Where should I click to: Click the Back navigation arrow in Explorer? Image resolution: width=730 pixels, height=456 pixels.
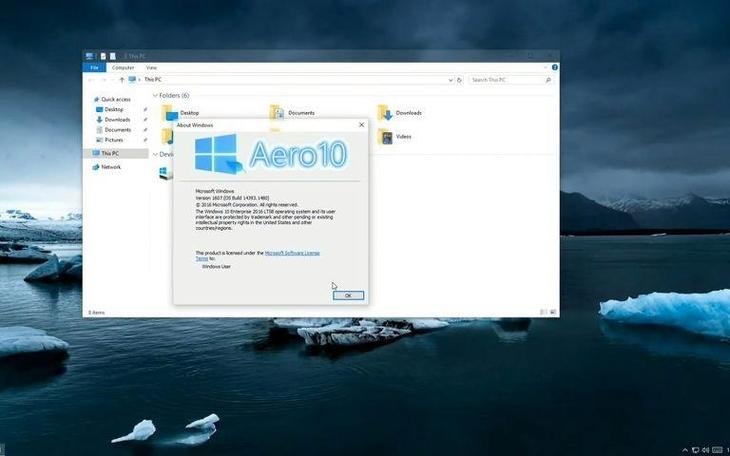(x=91, y=80)
